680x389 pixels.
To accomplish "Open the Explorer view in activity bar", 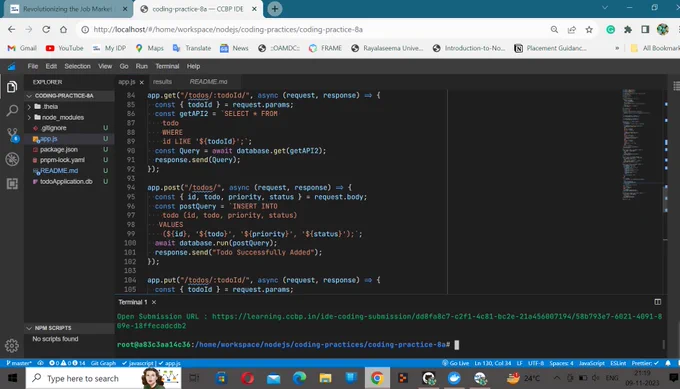I will 12,87.
